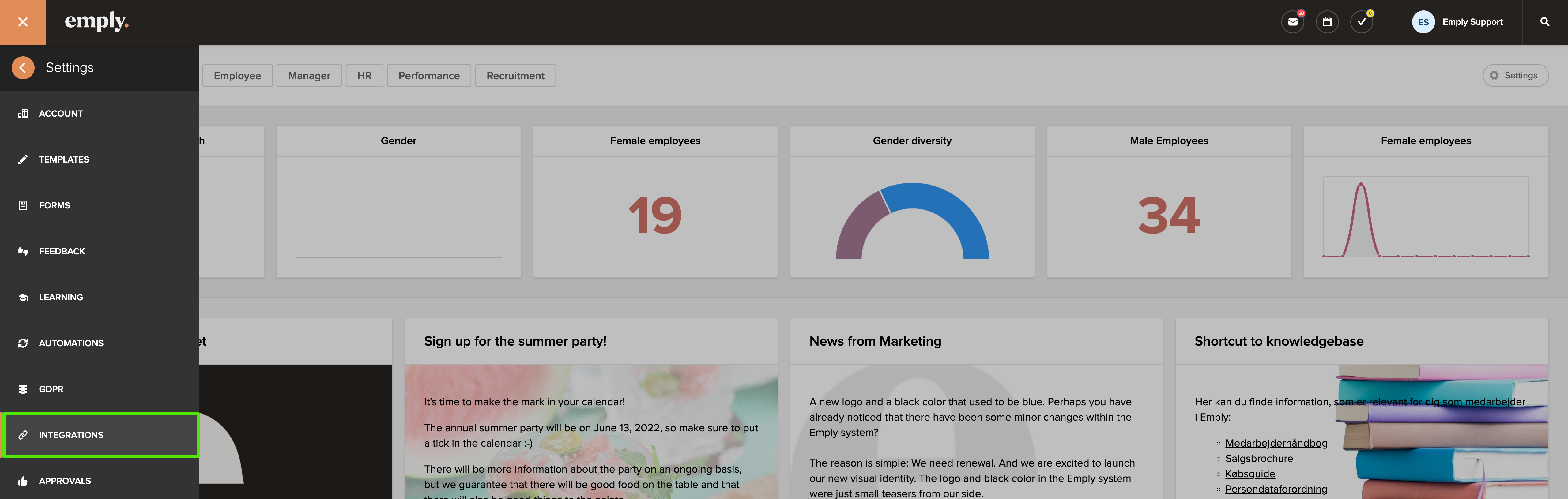Image resolution: width=1568 pixels, height=499 pixels.
Task: Go to Feedback settings
Action: click(62, 251)
